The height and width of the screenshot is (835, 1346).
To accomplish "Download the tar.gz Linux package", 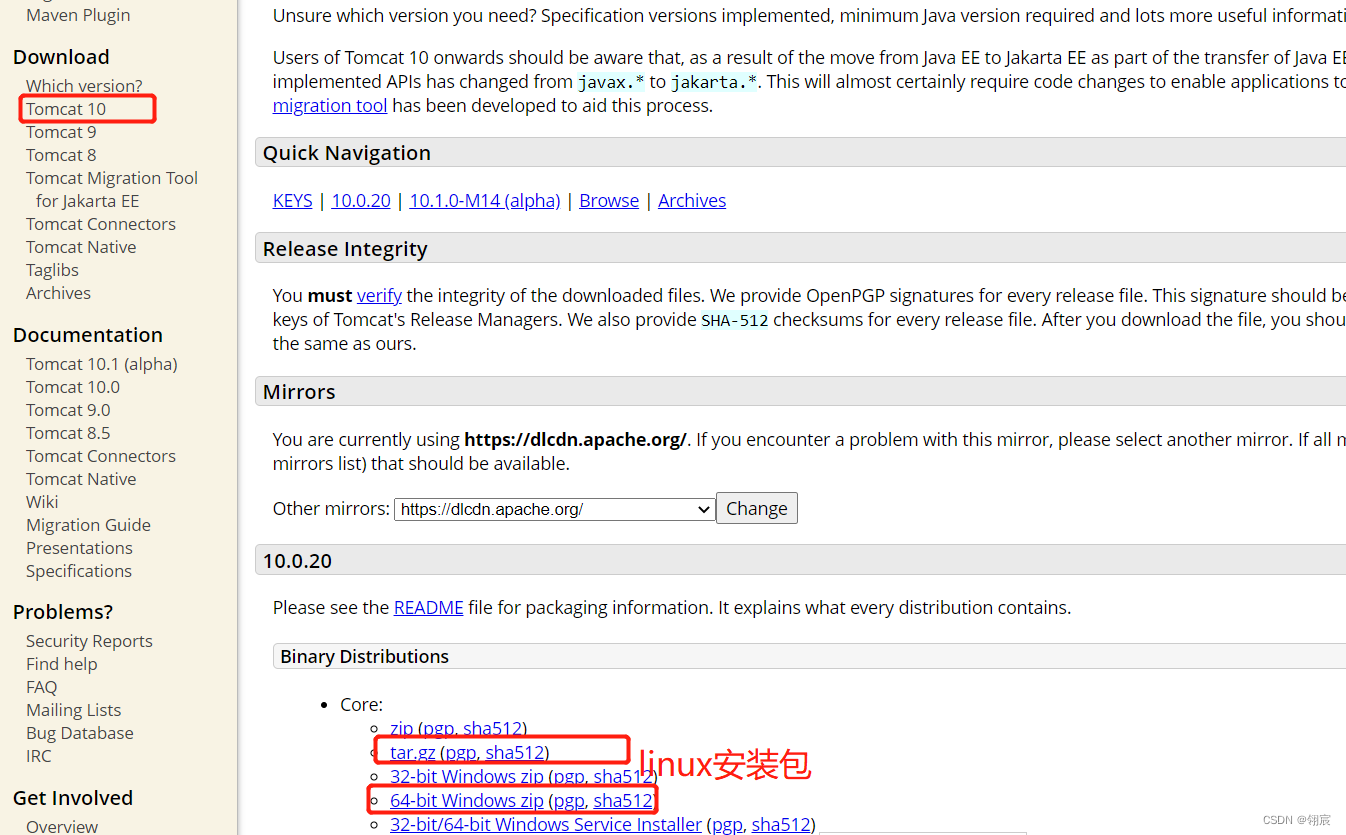I will pos(413,752).
